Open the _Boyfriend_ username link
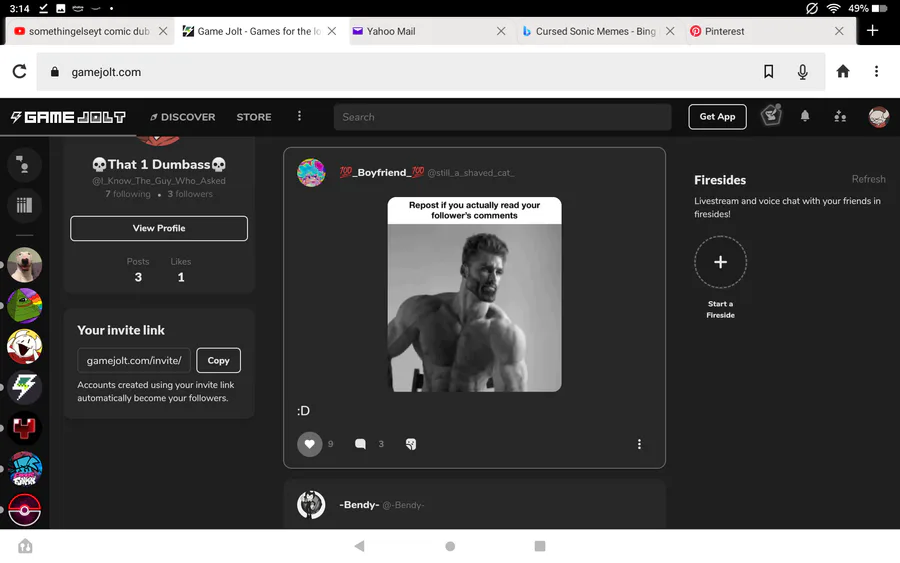 coord(381,172)
